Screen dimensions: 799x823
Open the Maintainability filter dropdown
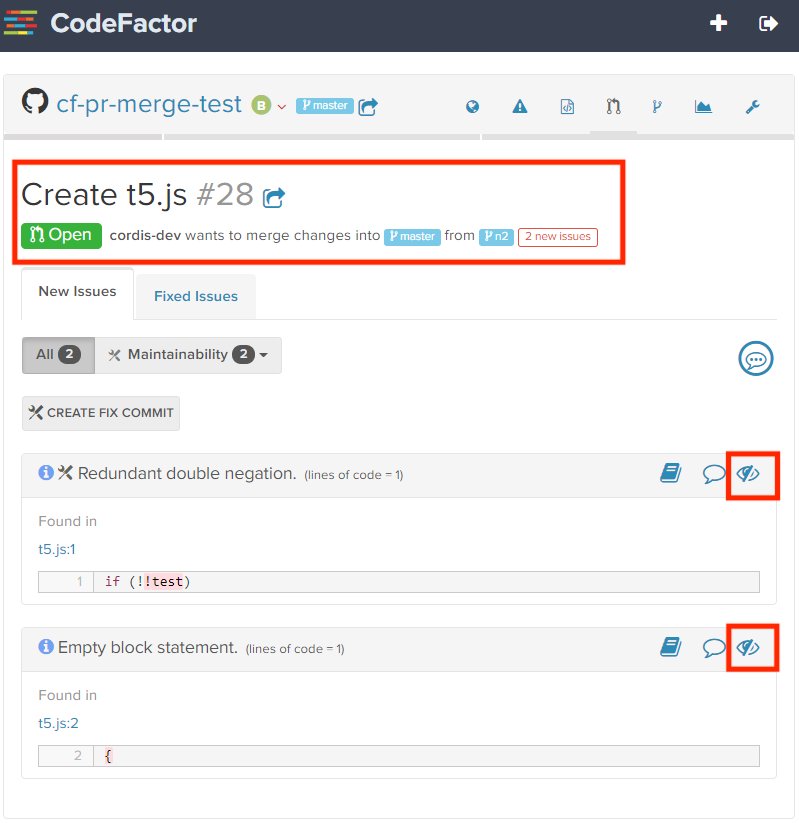click(188, 355)
